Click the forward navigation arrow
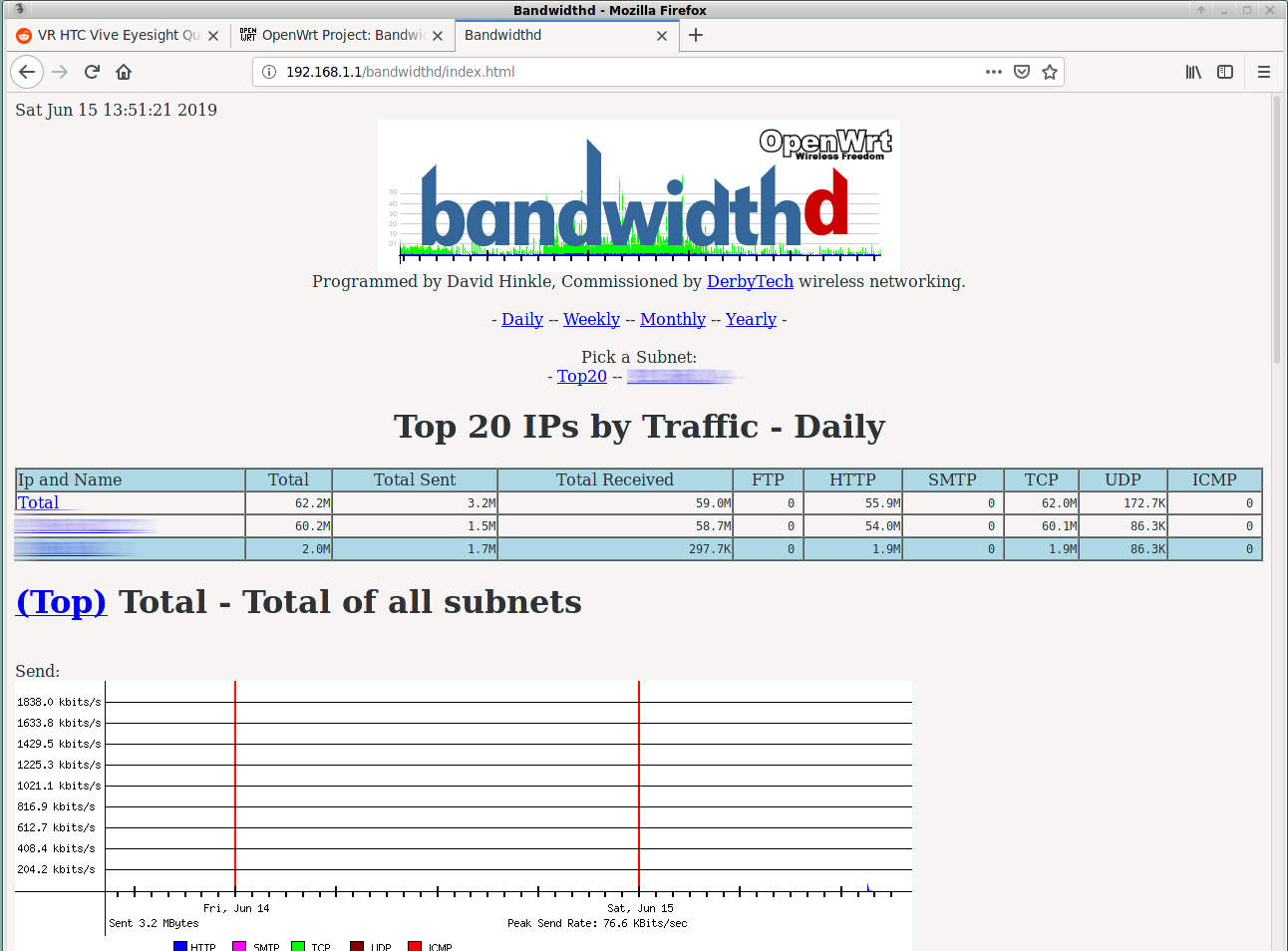Screen dimensions: 1288x951 (x=60, y=72)
